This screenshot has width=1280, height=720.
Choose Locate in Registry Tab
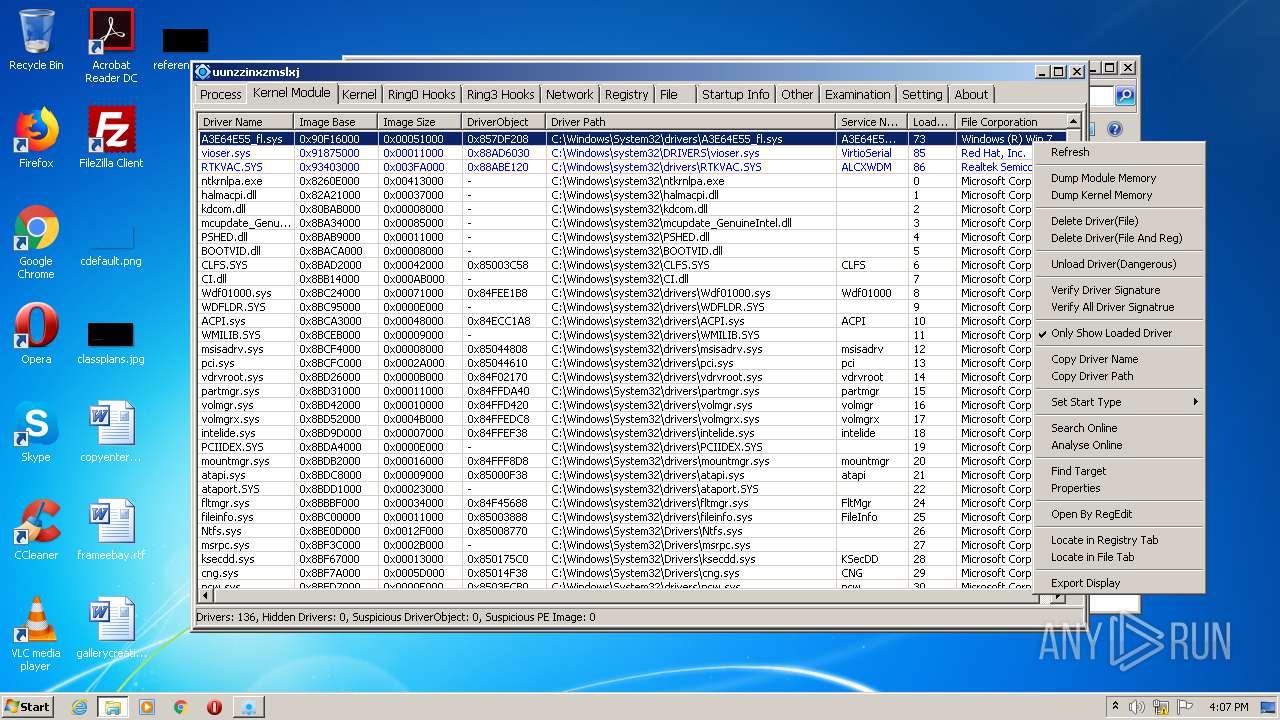pyautogui.click(x=1119, y=540)
